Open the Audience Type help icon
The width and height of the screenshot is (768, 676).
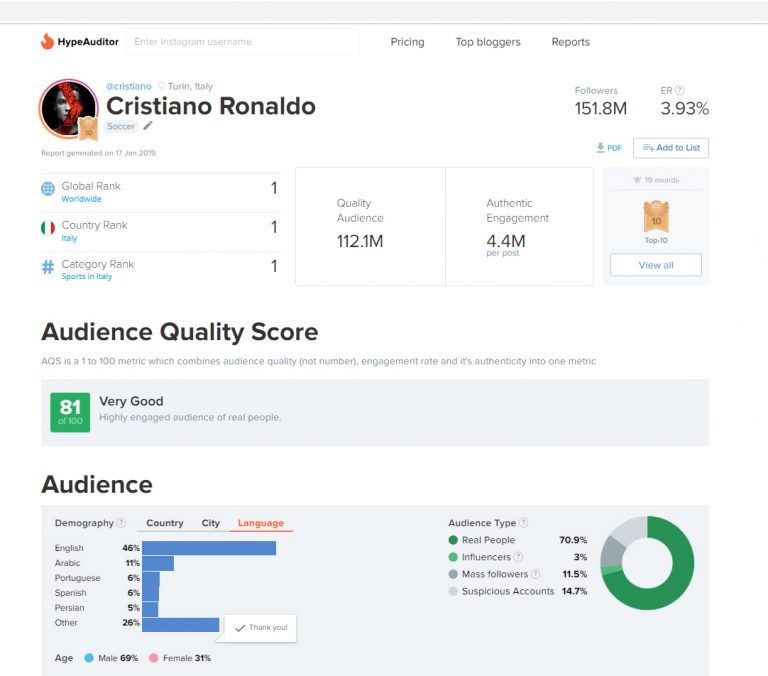(523, 523)
